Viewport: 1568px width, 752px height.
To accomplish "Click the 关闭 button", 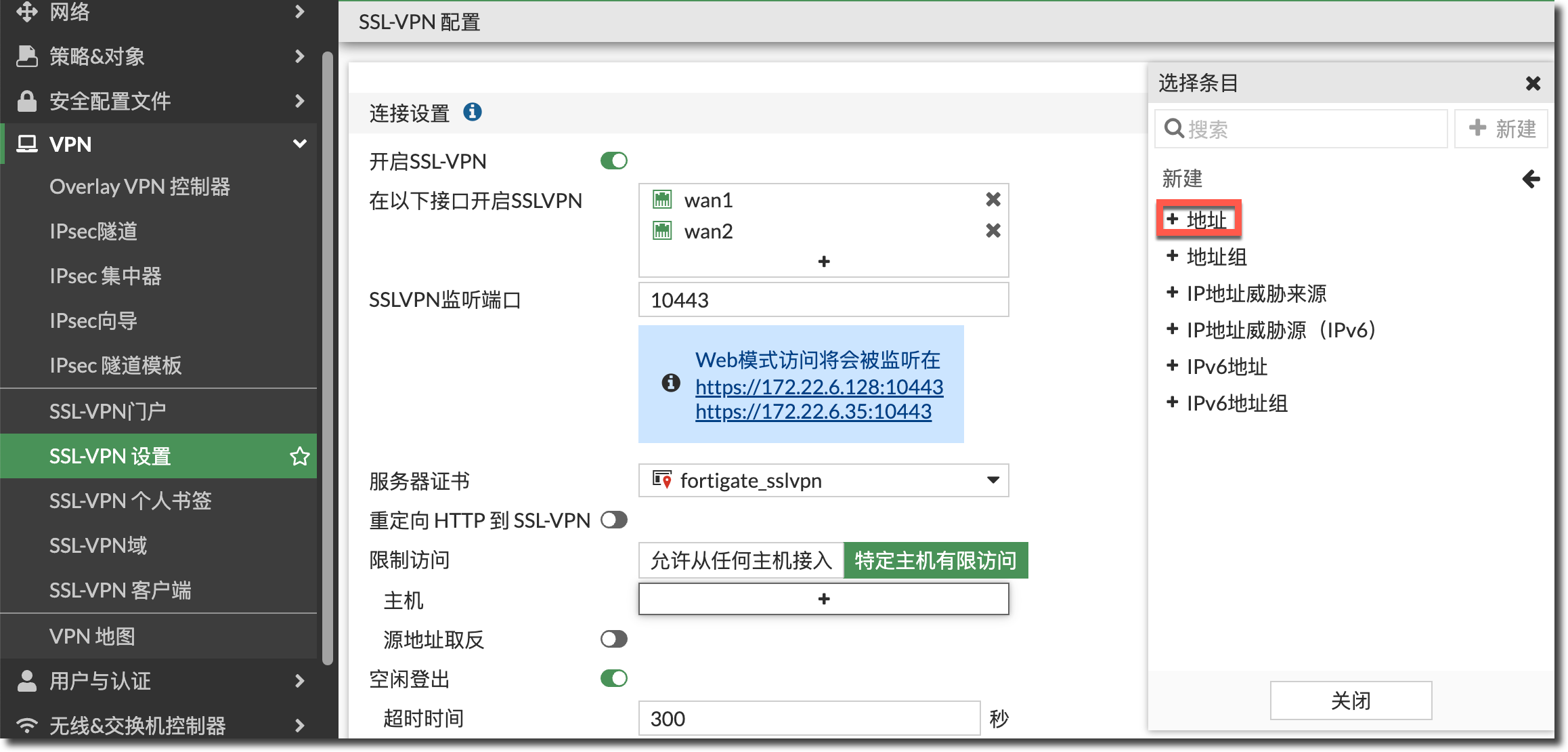I will point(1350,701).
